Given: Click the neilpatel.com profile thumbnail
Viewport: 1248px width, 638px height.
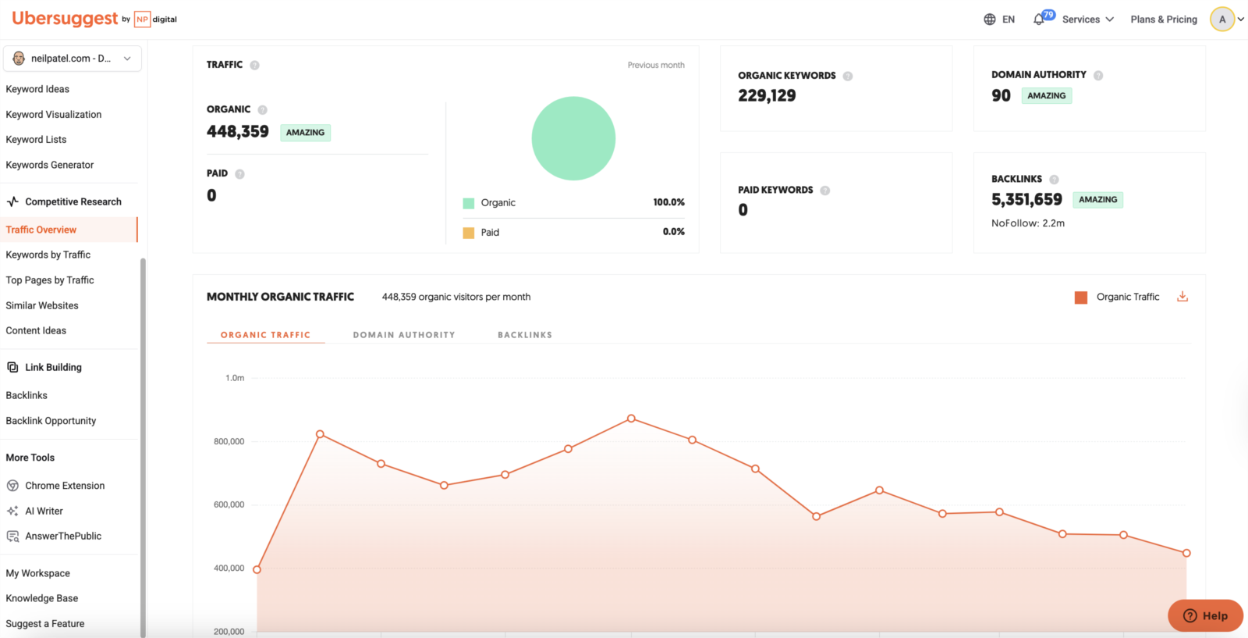Looking at the screenshot, I should pos(19,59).
